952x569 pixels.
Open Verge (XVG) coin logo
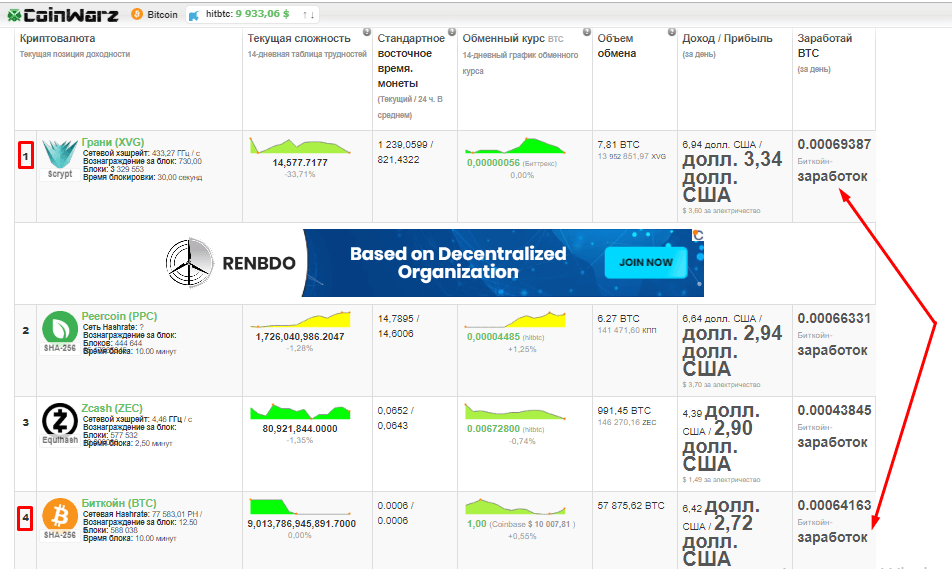pos(60,154)
